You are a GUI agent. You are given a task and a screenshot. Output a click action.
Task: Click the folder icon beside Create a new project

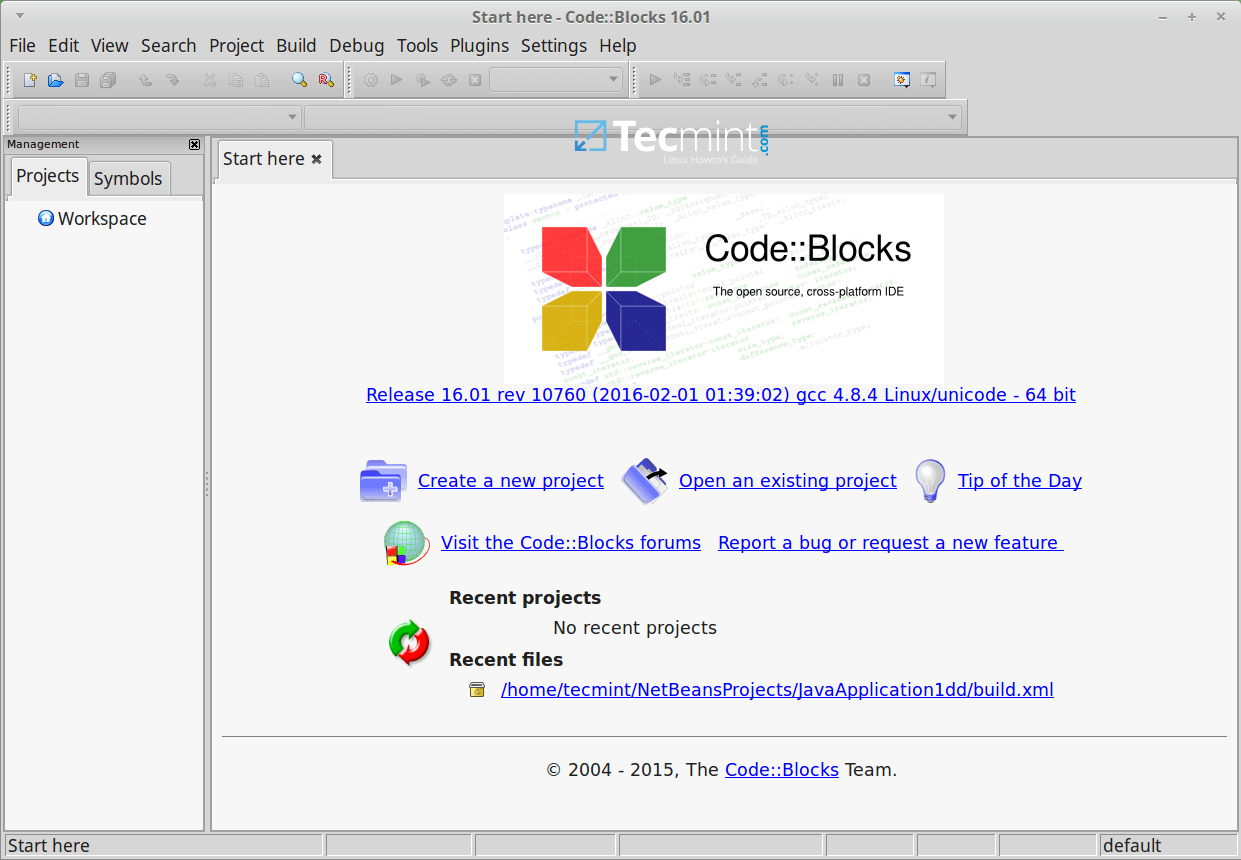coord(382,481)
